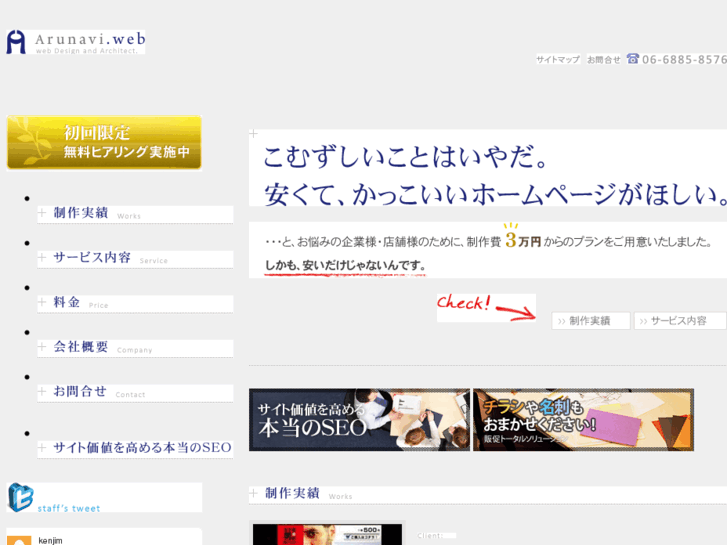Open the 本当のSEO banner image
This screenshot has width=727, height=545.
pyautogui.click(x=359, y=420)
